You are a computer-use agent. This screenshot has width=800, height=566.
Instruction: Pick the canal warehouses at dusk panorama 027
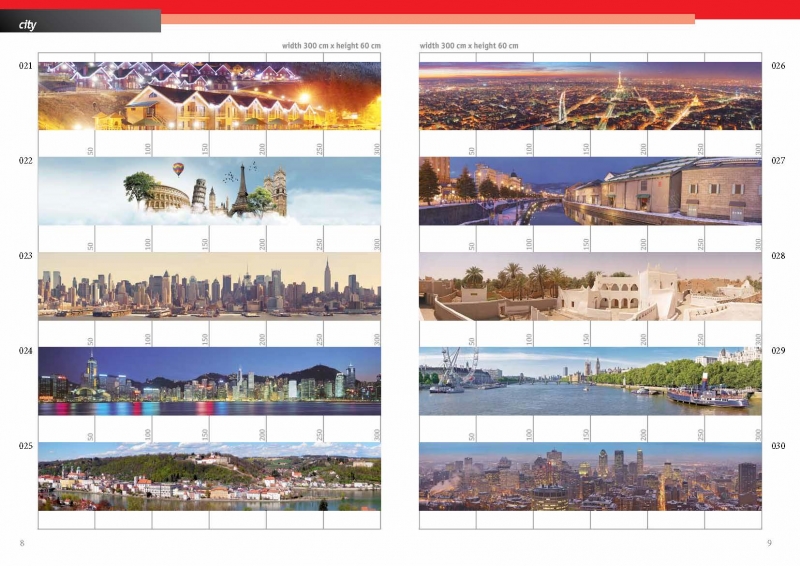point(590,191)
